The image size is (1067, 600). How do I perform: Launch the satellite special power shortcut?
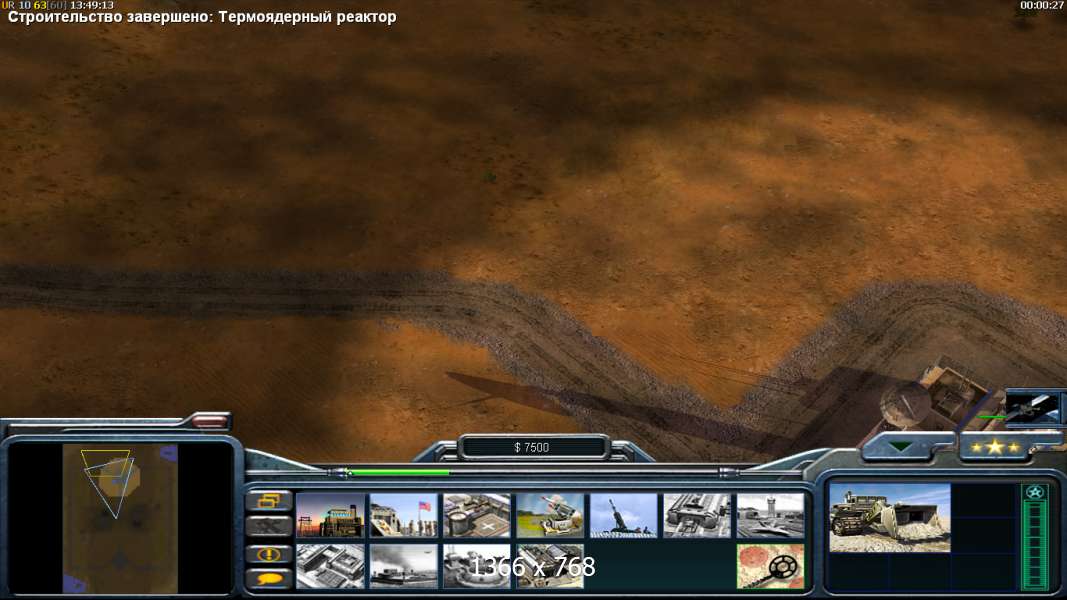coord(1032,407)
